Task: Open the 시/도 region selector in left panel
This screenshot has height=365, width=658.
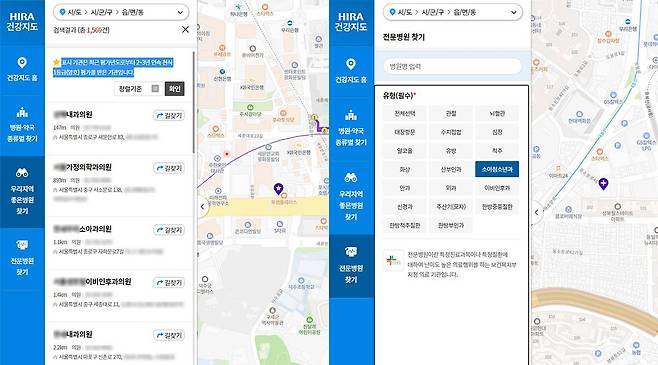Action: (x=121, y=12)
